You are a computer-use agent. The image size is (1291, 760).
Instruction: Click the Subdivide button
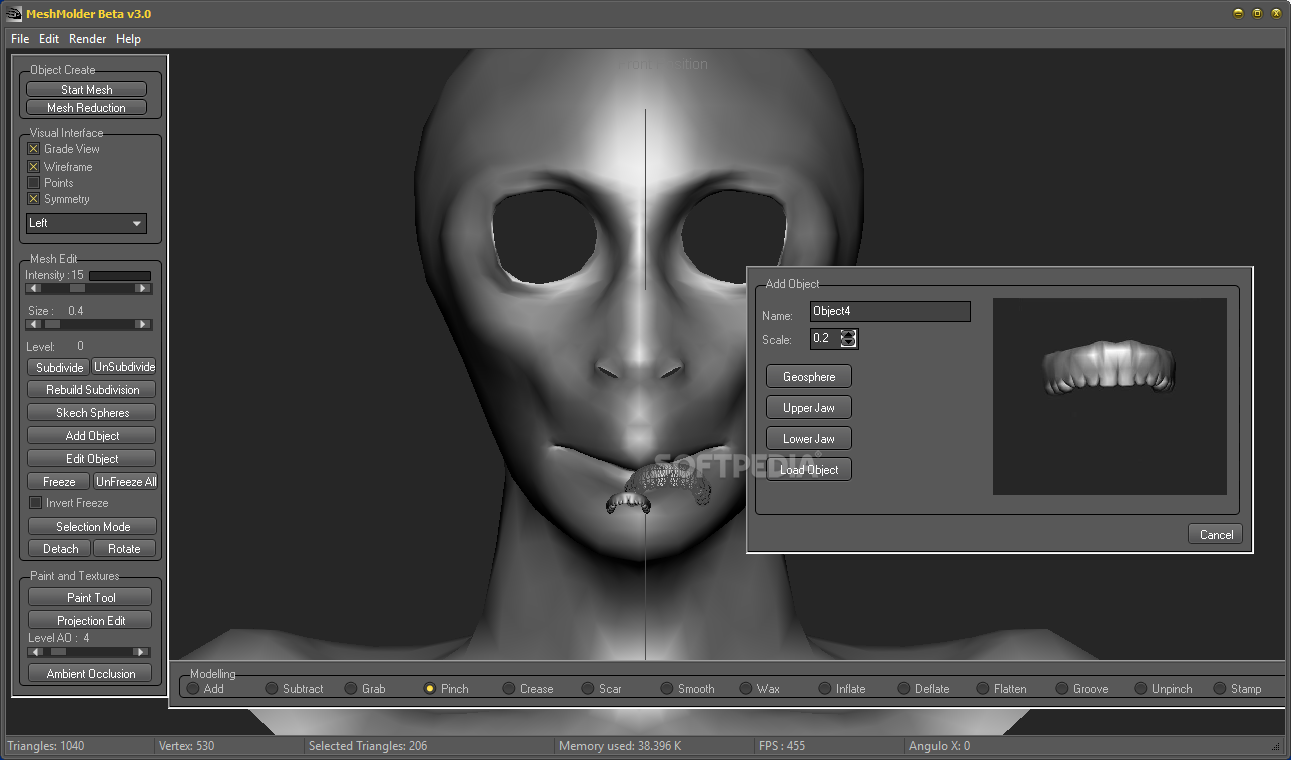tap(60, 367)
